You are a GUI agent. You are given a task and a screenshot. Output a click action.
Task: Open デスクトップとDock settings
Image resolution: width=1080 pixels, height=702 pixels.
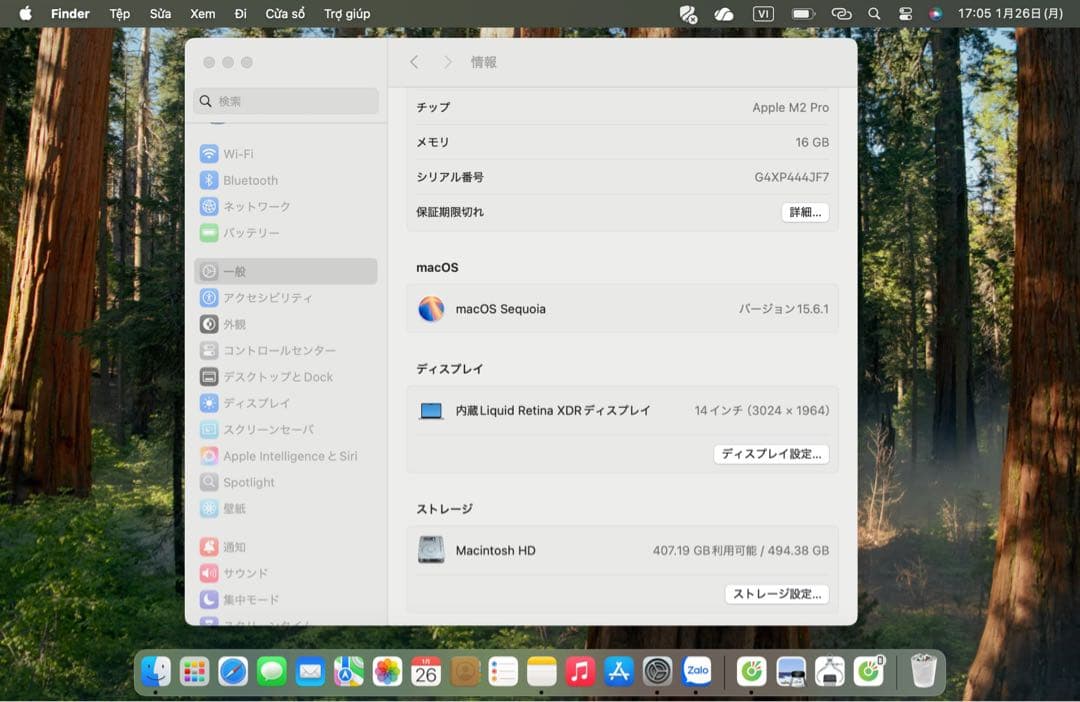tap(286, 377)
